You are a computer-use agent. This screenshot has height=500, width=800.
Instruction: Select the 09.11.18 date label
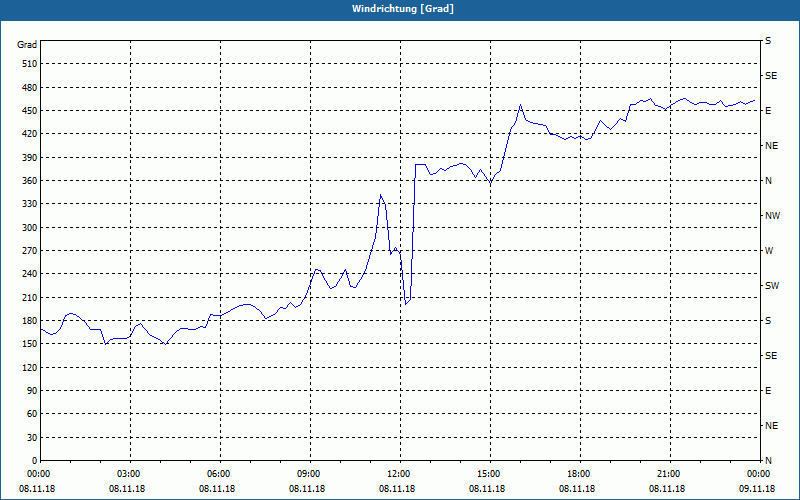[x=757, y=489]
